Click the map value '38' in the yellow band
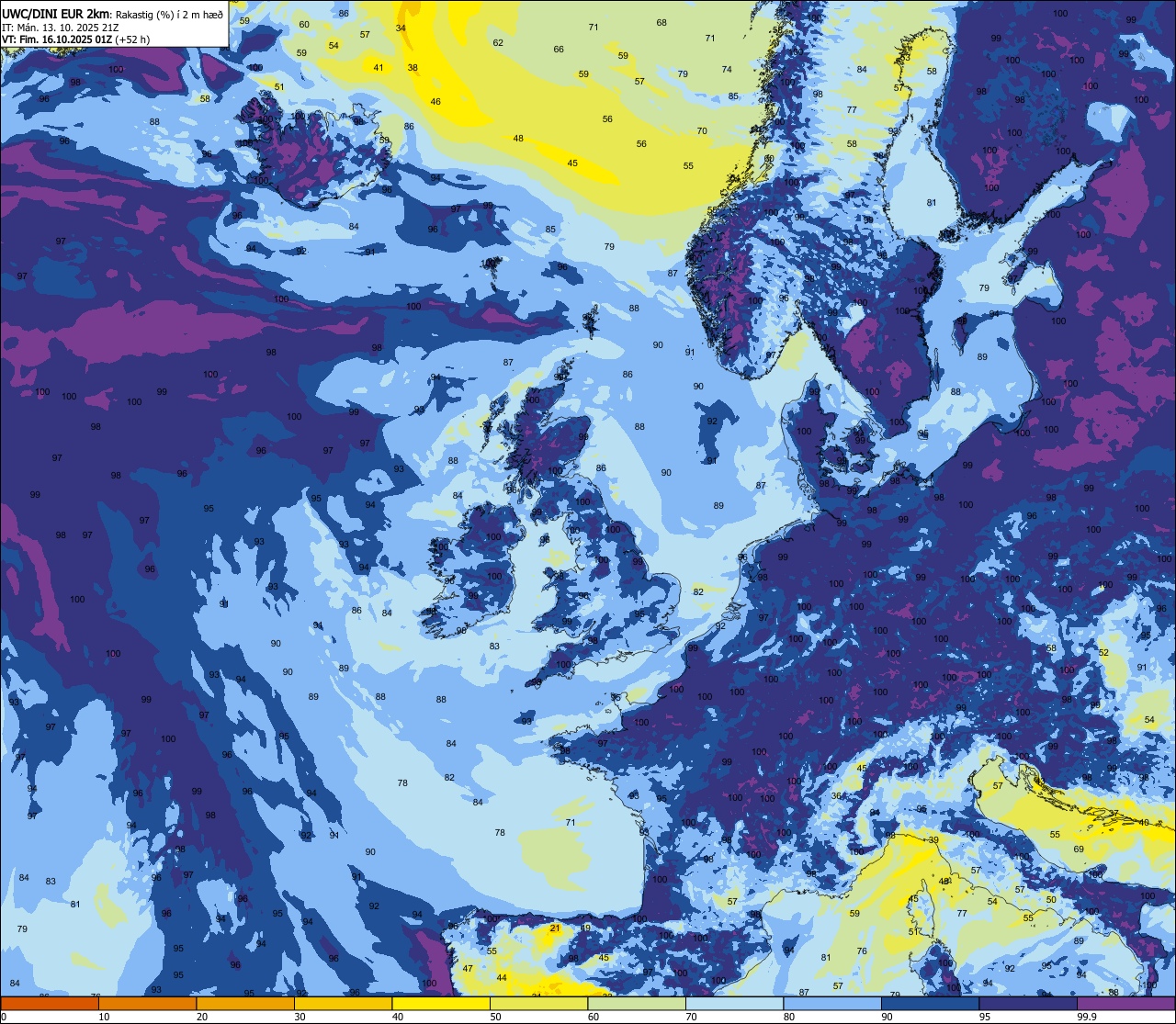 (413, 68)
